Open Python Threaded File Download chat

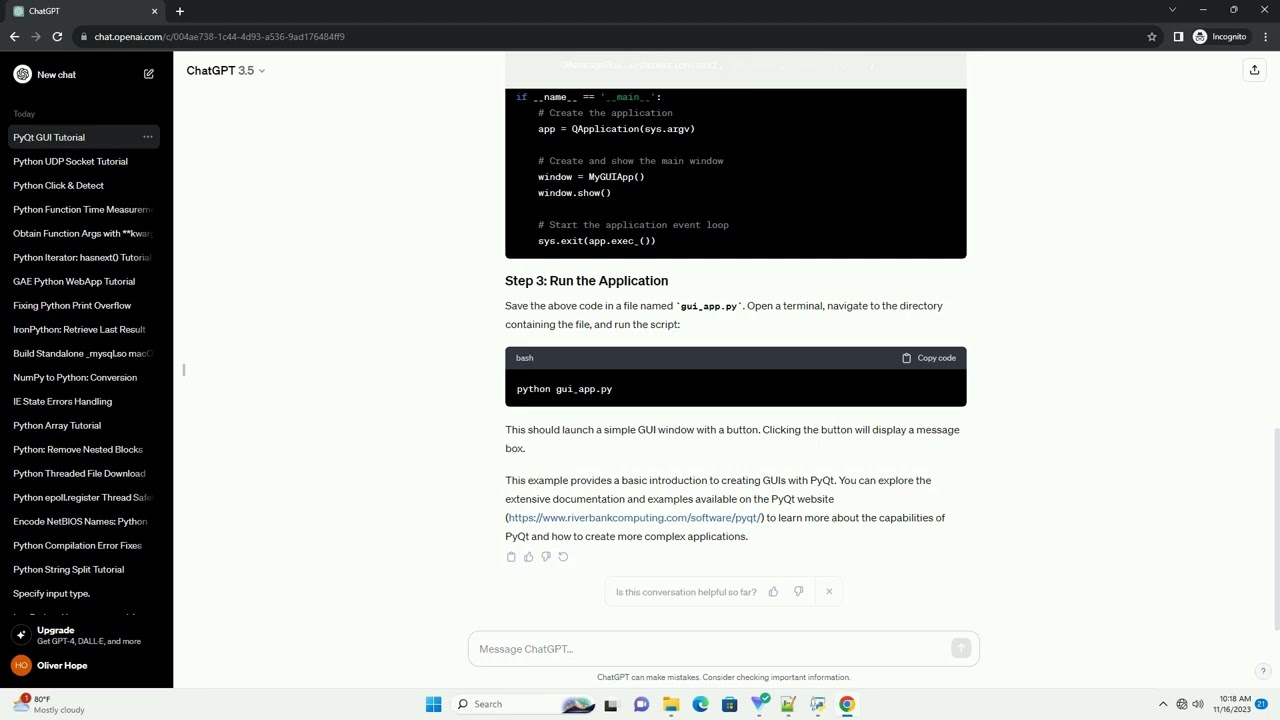(x=86, y=473)
